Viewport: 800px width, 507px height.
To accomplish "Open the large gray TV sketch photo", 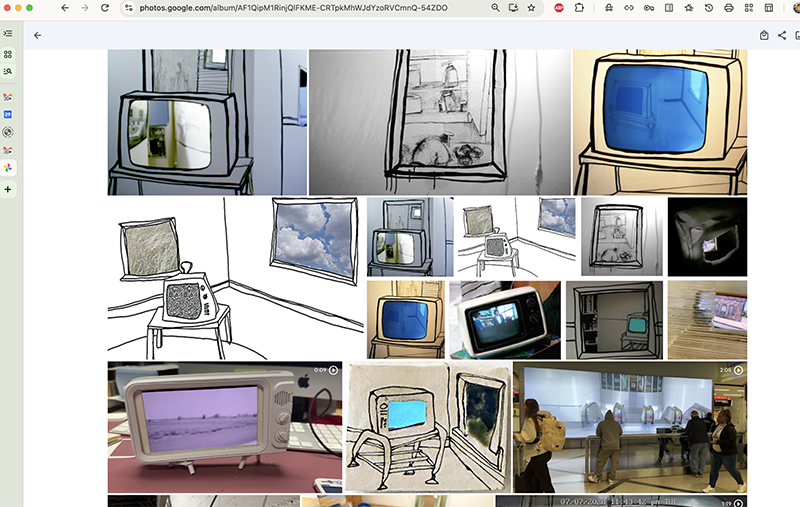I will pyautogui.click(x=207, y=122).
